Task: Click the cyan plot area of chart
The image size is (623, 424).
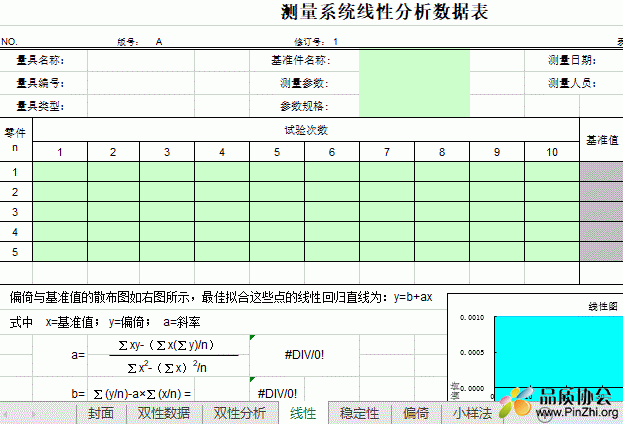Action: (559, 352)
